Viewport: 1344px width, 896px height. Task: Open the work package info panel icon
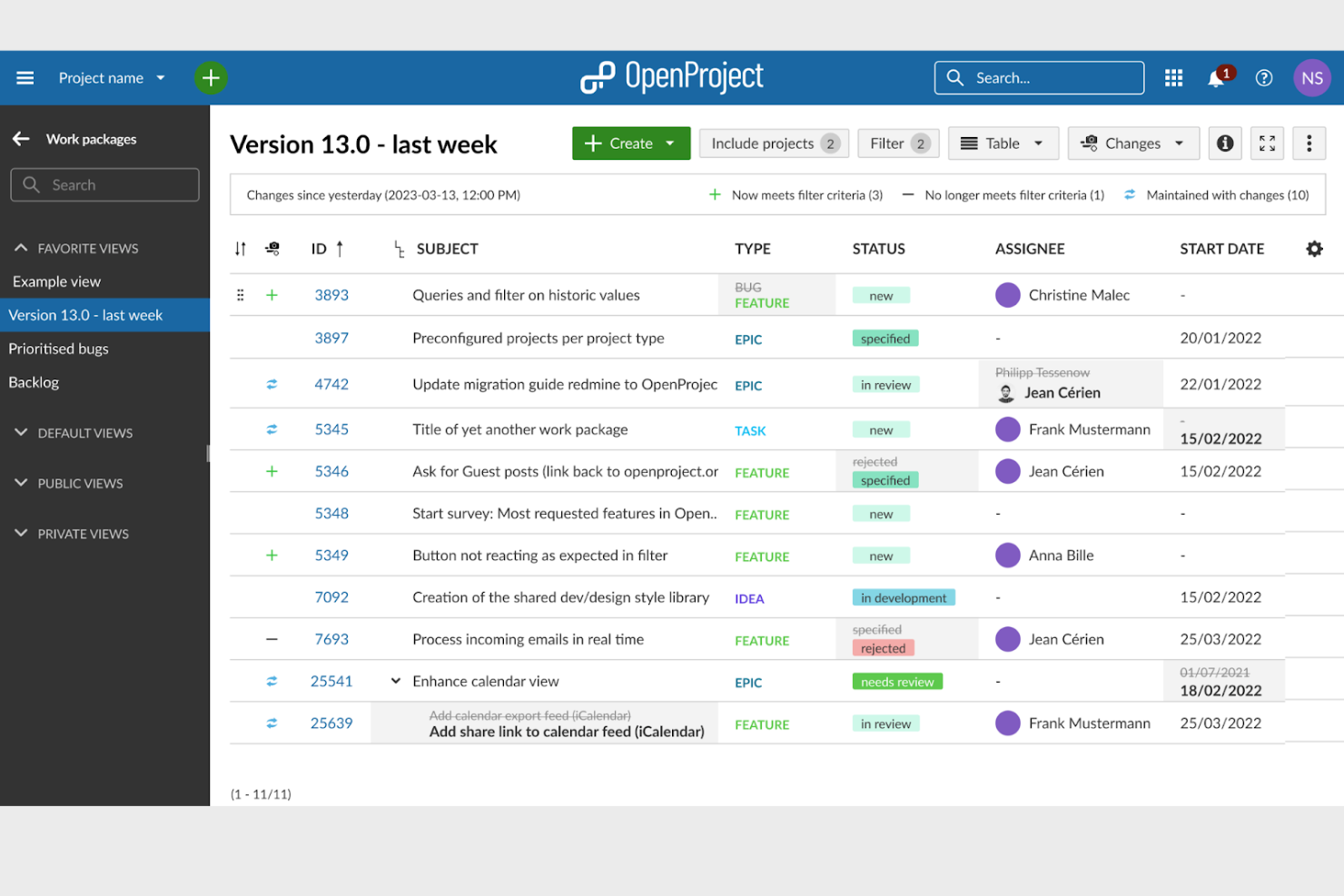1225,143
